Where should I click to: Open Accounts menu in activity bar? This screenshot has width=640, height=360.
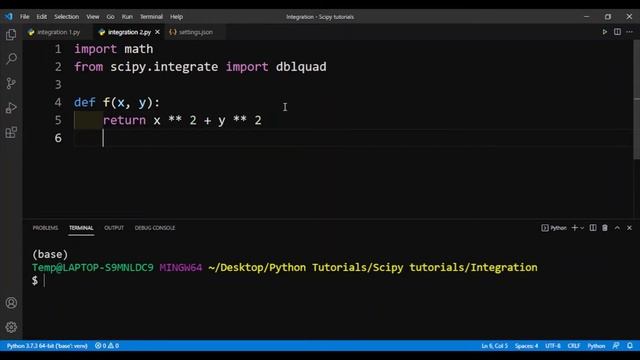11,303
